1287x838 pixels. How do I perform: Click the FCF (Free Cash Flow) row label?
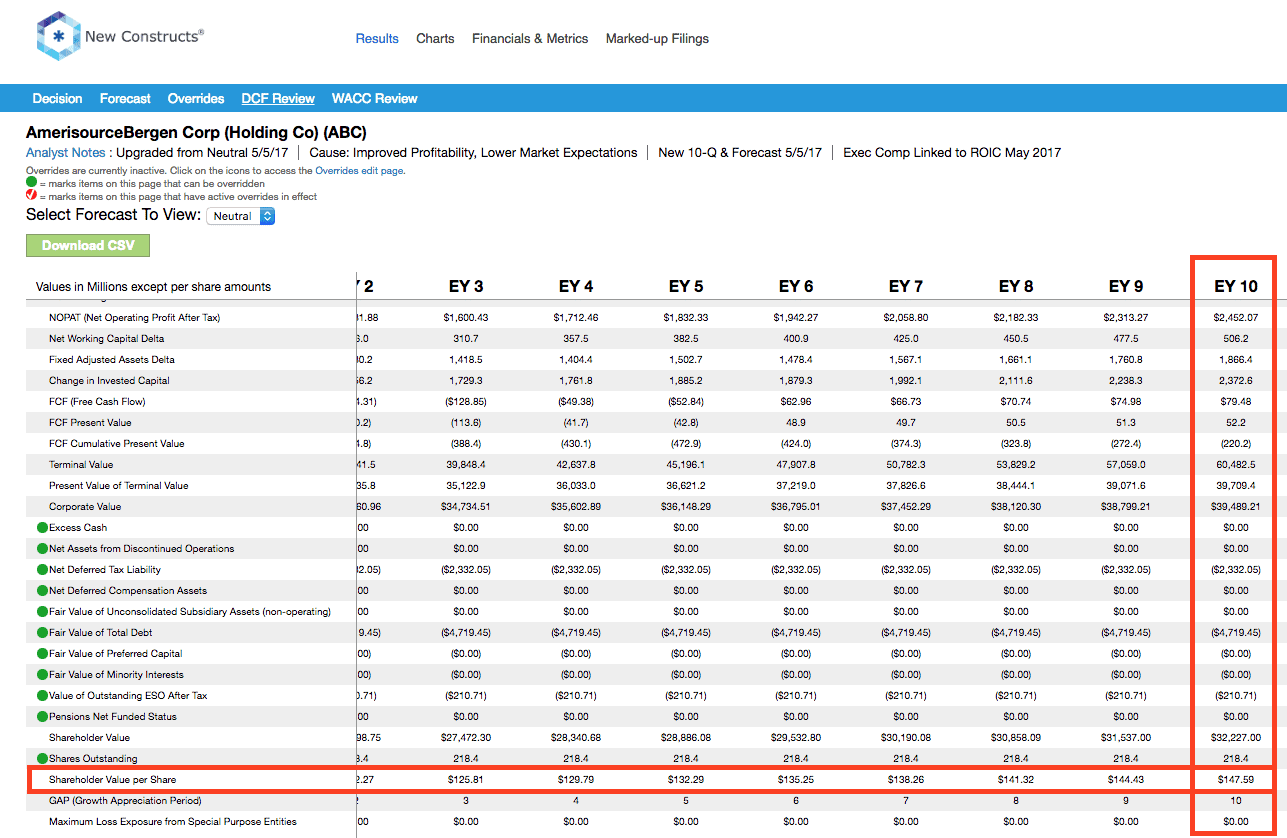click(x=97, y=402)
